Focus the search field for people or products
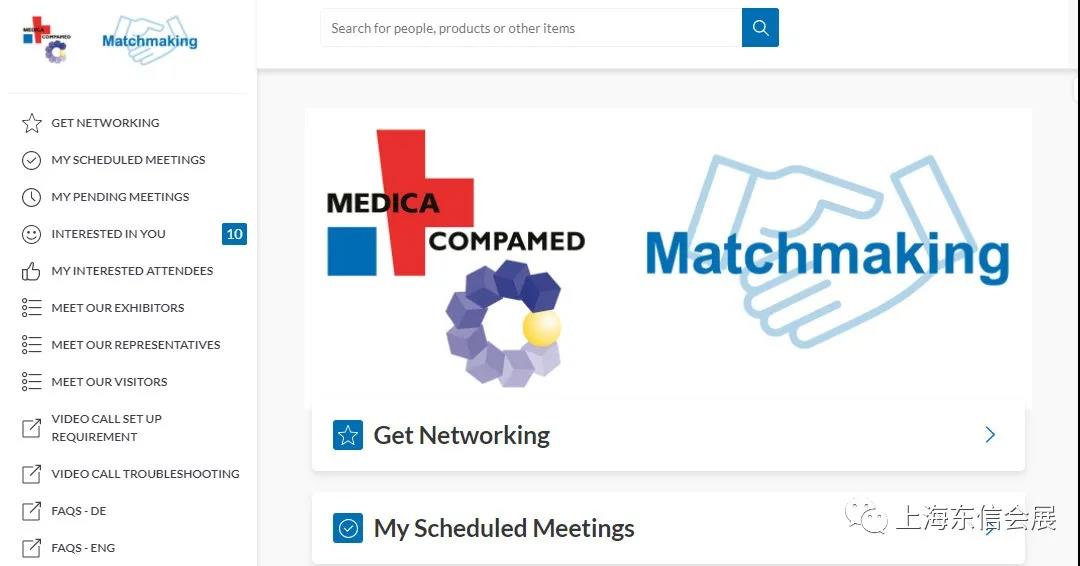Screen dimensions: 1080x566 pyautogui.click(x=530, y=28)
